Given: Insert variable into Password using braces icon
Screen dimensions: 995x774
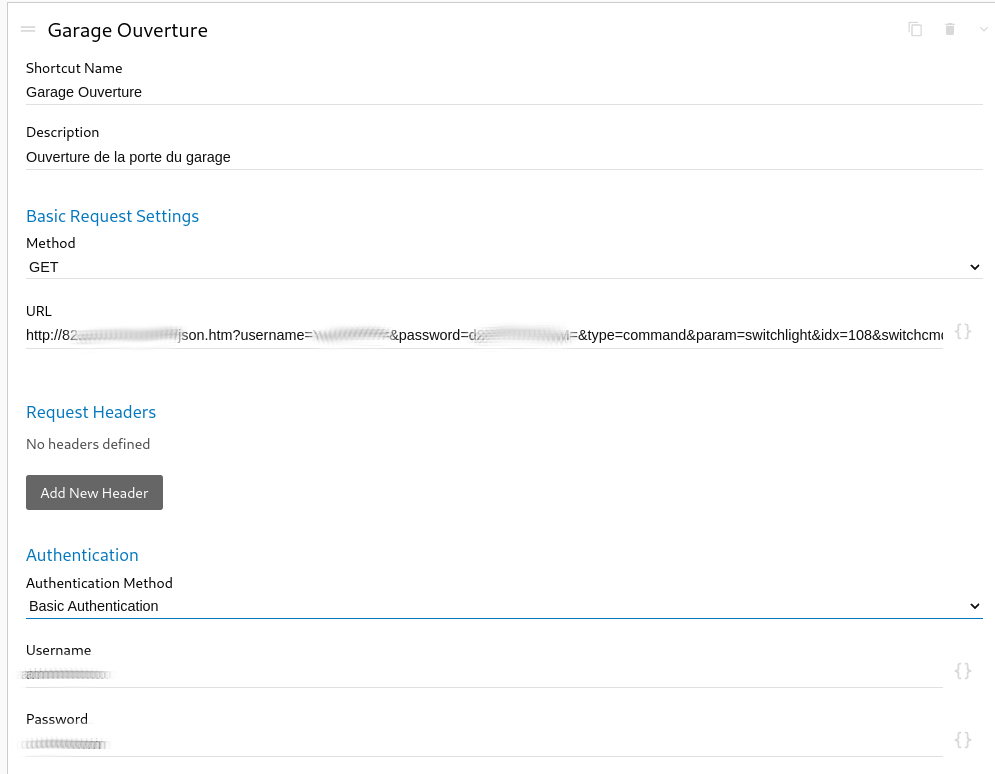Looking at the screenshot, I should [963, 740].
